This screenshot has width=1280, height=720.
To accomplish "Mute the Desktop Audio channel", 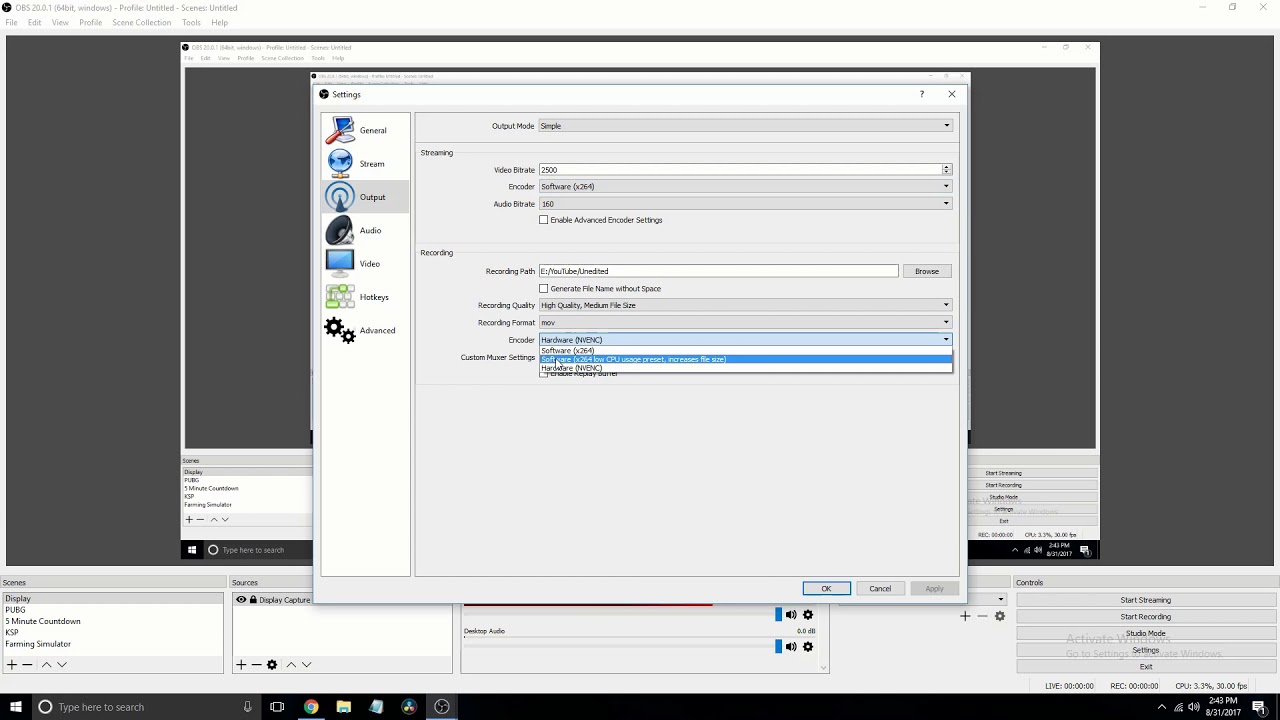I will pyautogui.click(x=791, y=647).
